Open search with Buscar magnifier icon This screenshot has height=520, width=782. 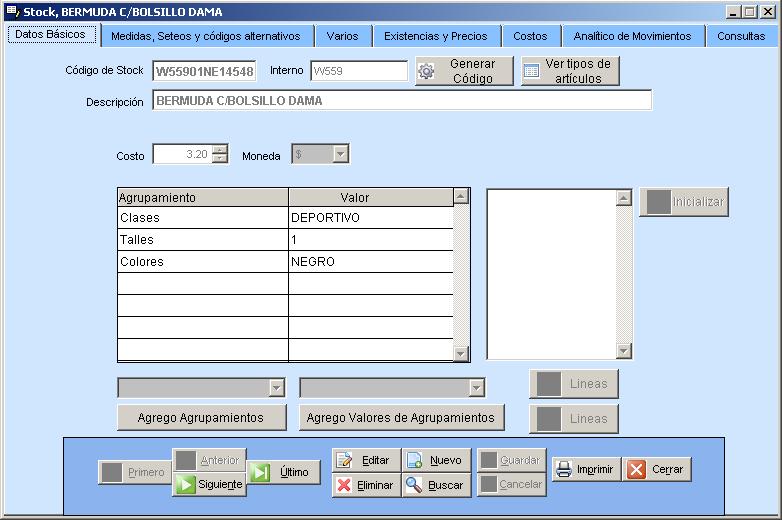click(x=415, y=485)
